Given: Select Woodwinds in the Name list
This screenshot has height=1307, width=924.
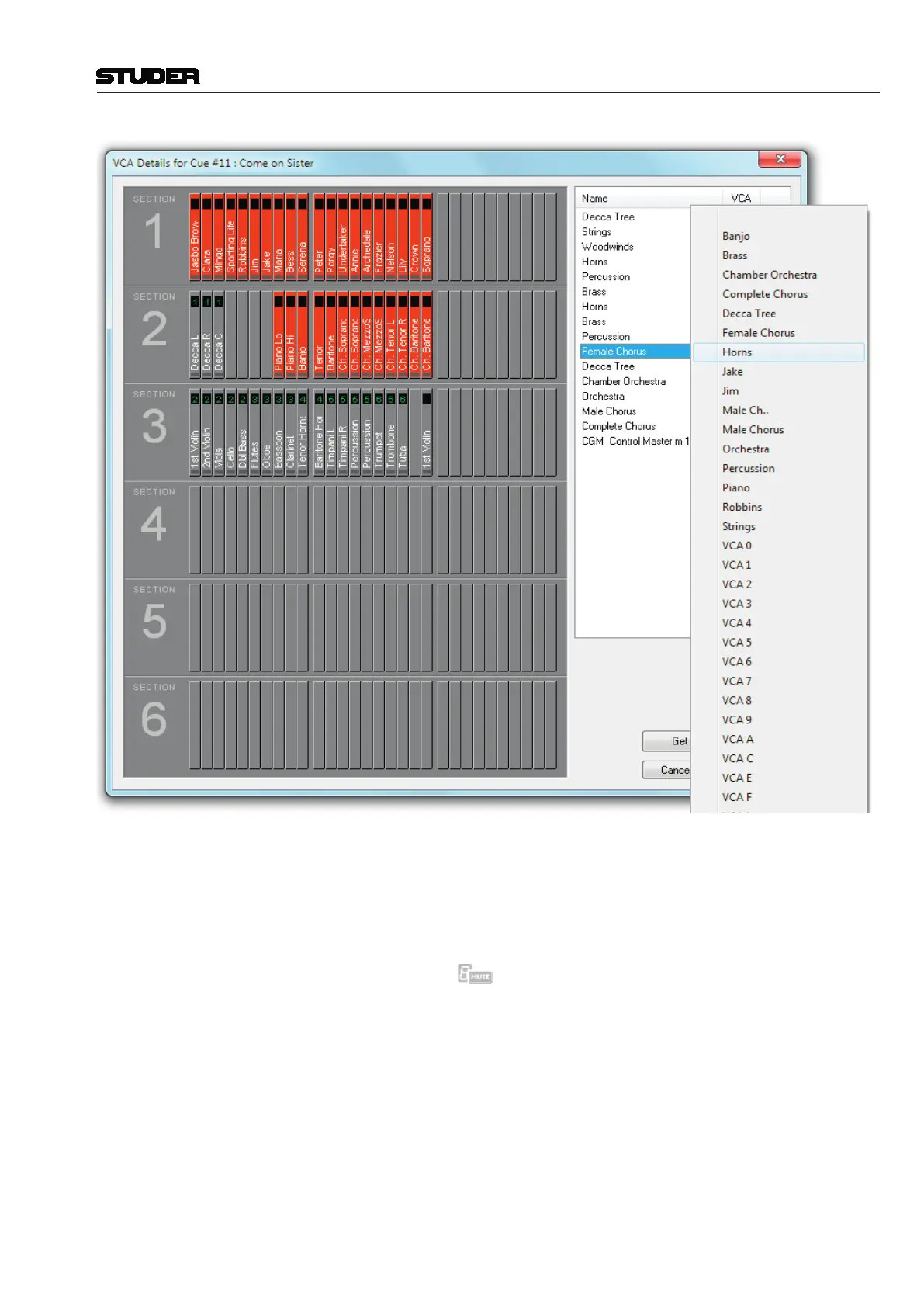Looking at the screenshot, I should pyautogui.click(x=635, y=247).
